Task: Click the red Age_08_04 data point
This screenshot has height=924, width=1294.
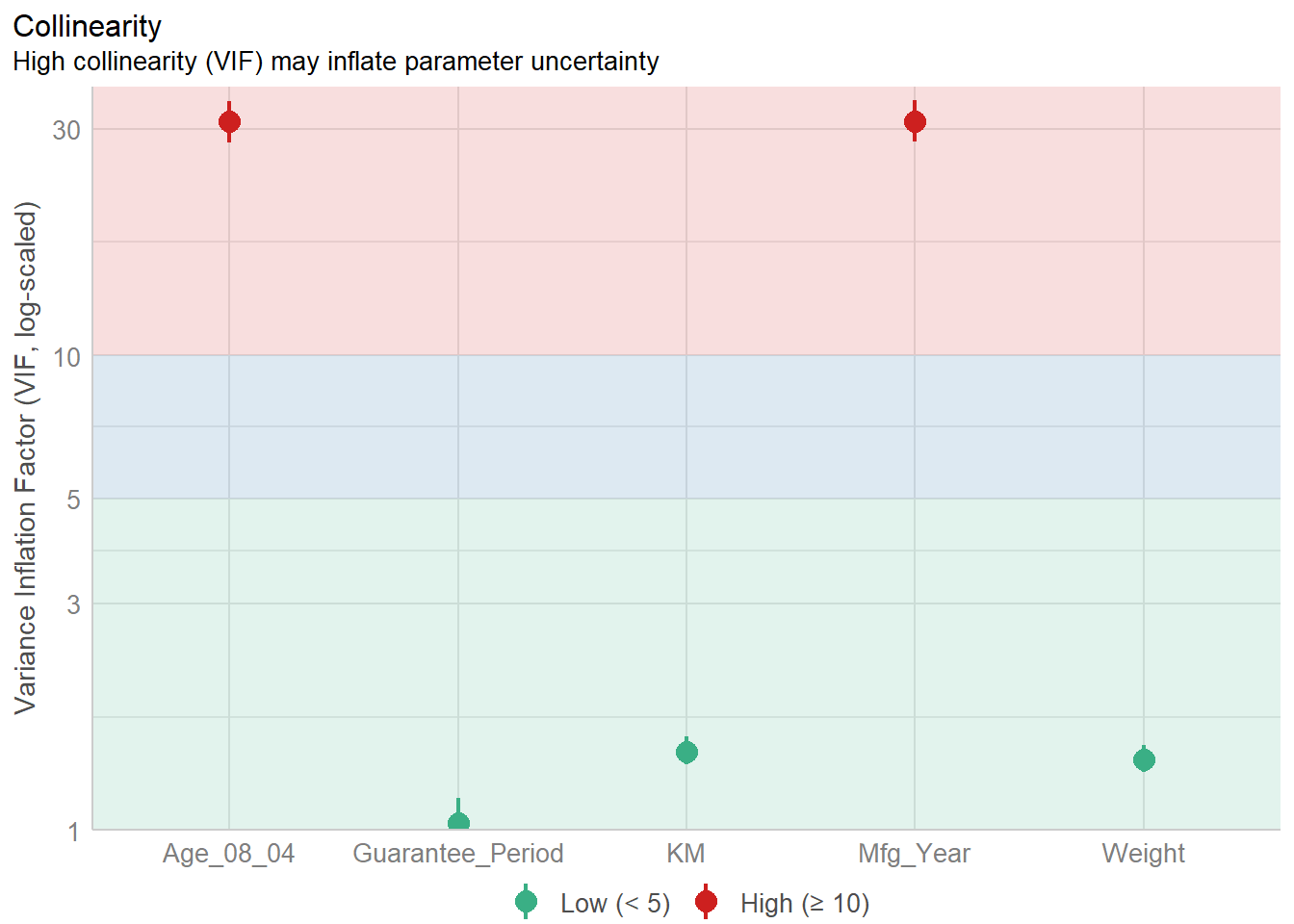Action: 229,122
